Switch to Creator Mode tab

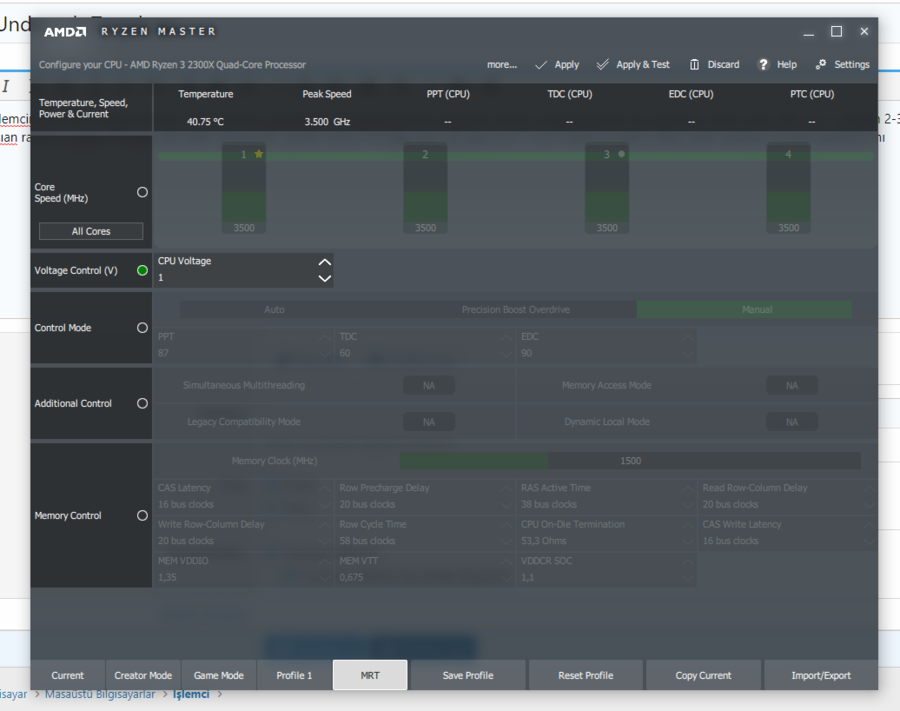[143, 675]
